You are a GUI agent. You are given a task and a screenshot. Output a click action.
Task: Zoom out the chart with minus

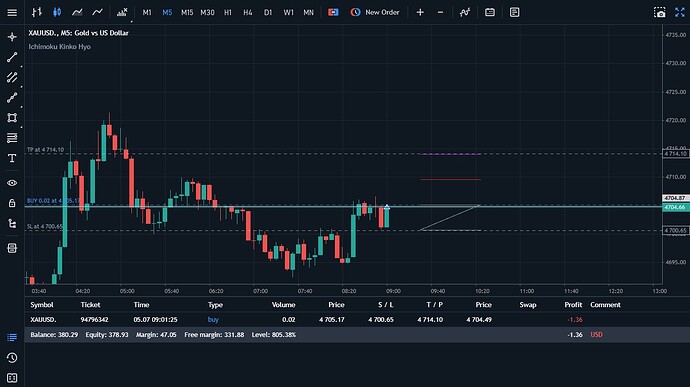pyautogui.click(x=440, y=12)
